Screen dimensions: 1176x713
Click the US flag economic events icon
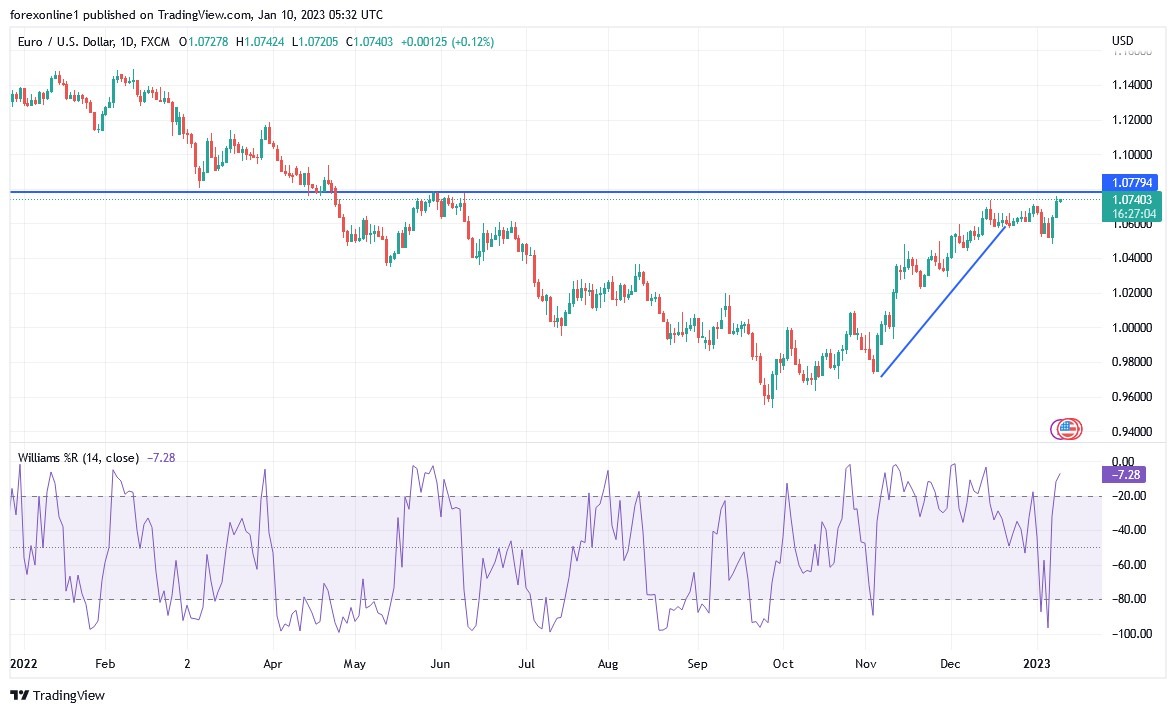point(1066,428)
